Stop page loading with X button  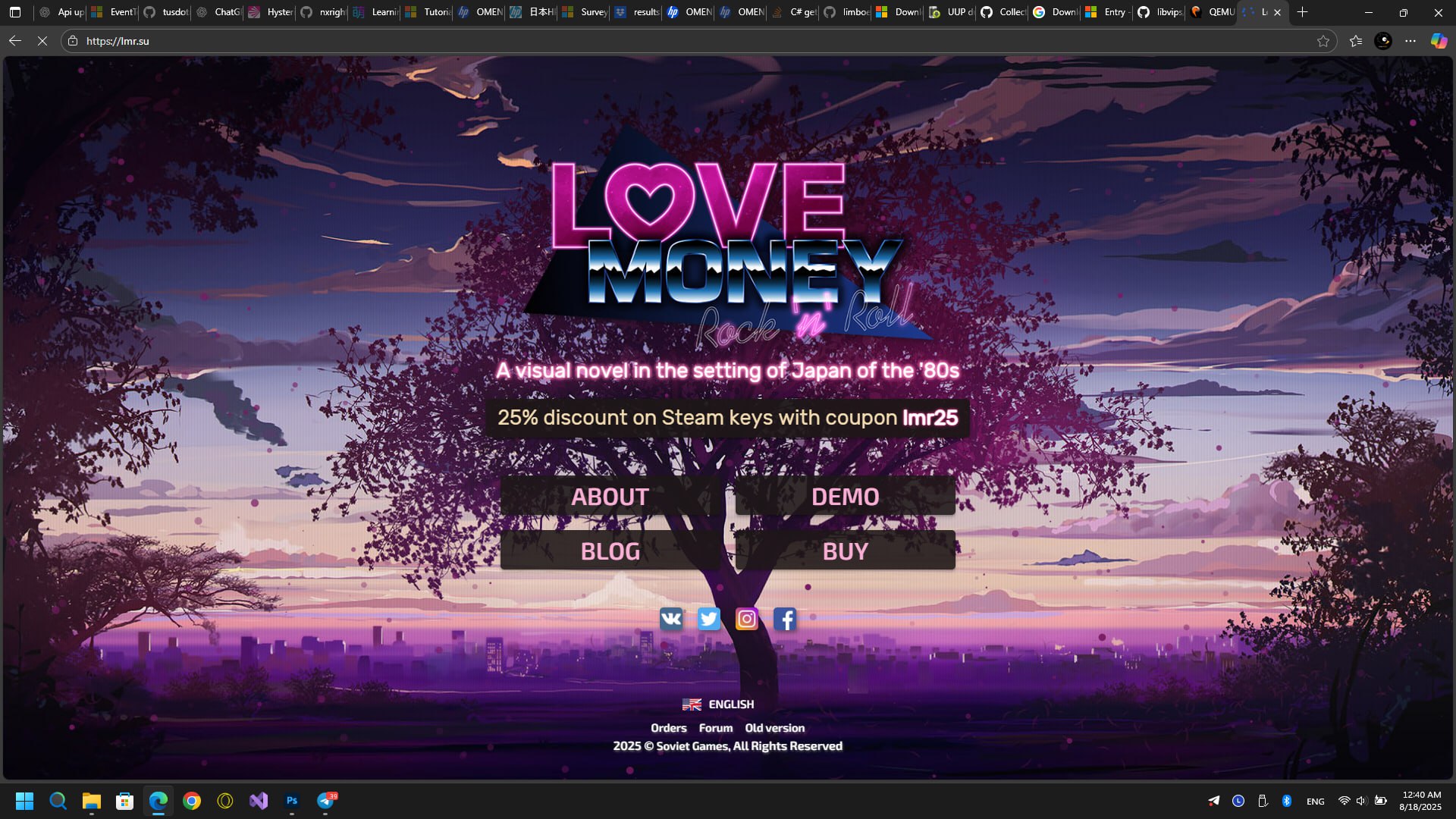42,41
